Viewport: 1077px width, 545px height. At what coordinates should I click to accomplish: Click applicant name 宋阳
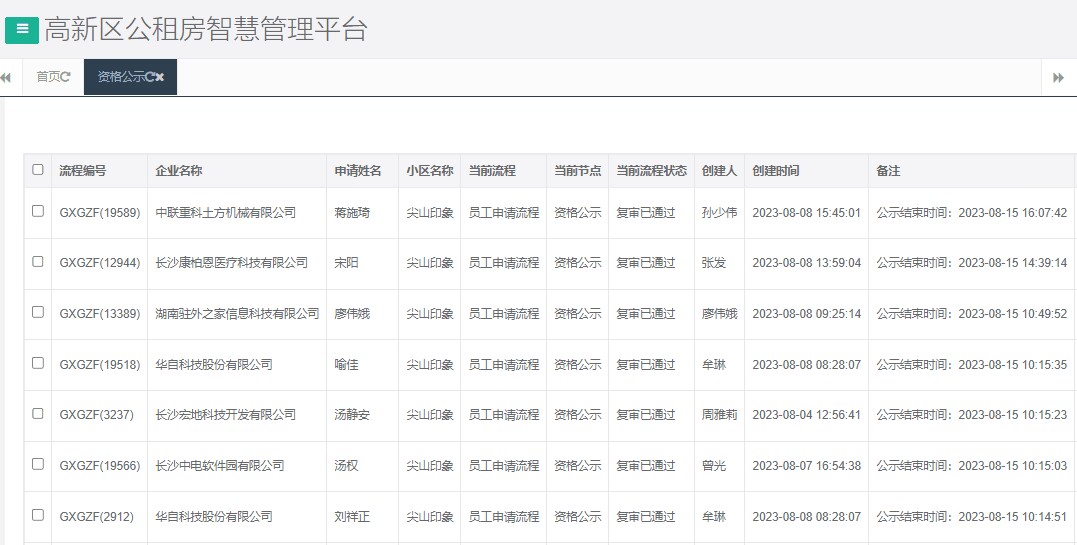[x=346, y=263]
